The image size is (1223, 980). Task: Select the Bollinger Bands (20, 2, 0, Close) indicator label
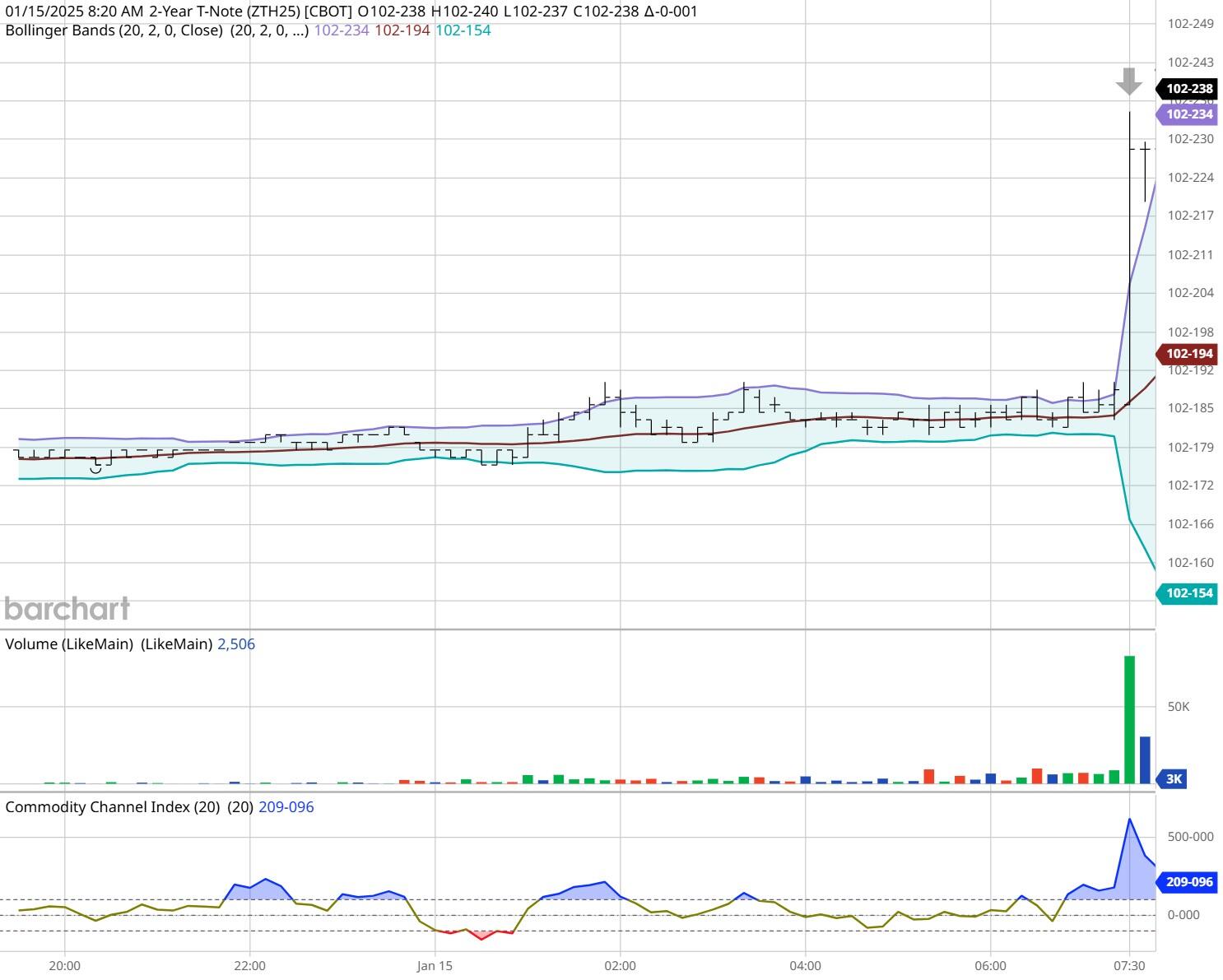[114, 30]
